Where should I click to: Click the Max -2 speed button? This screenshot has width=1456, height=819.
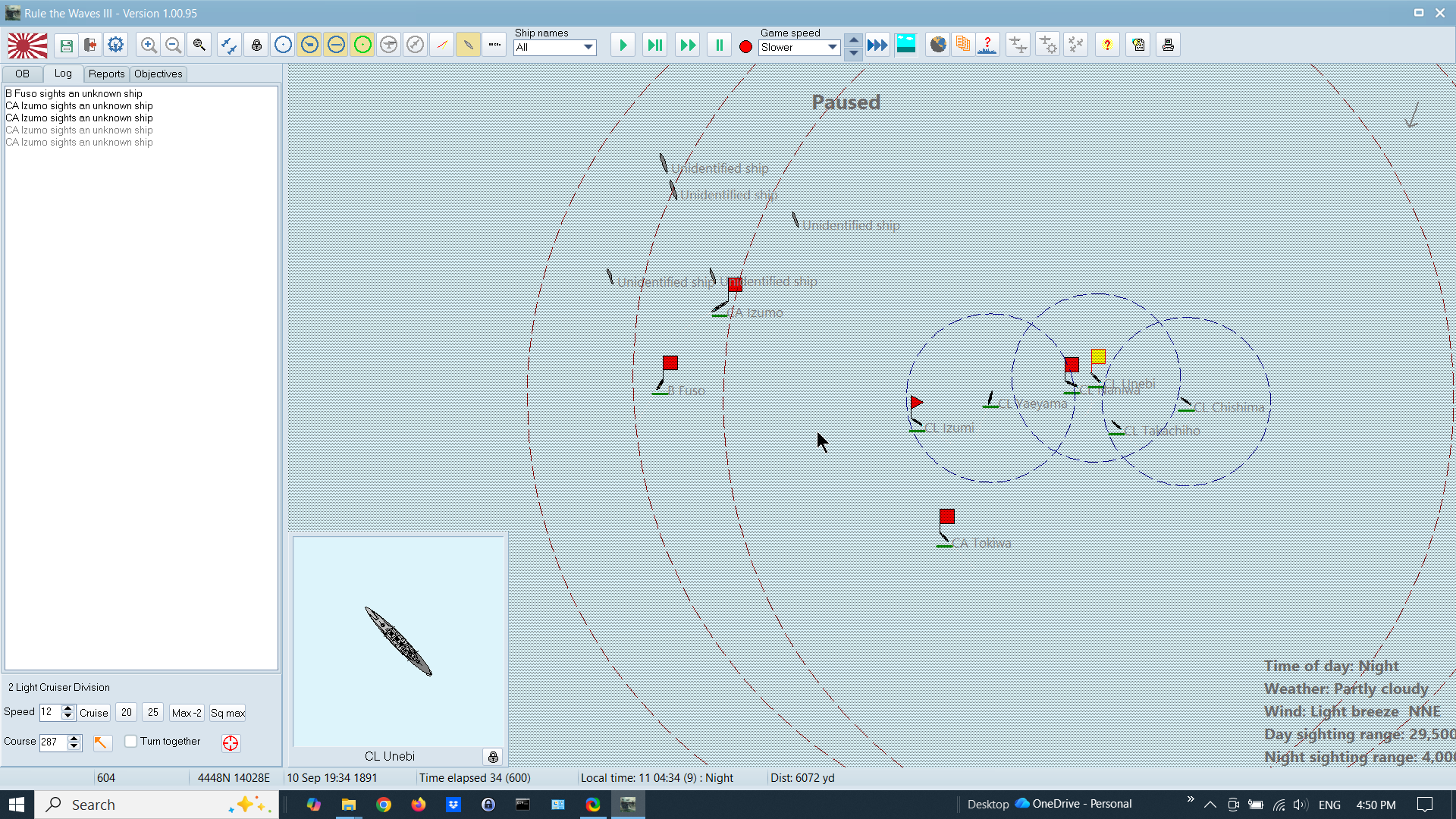[187, 713]
